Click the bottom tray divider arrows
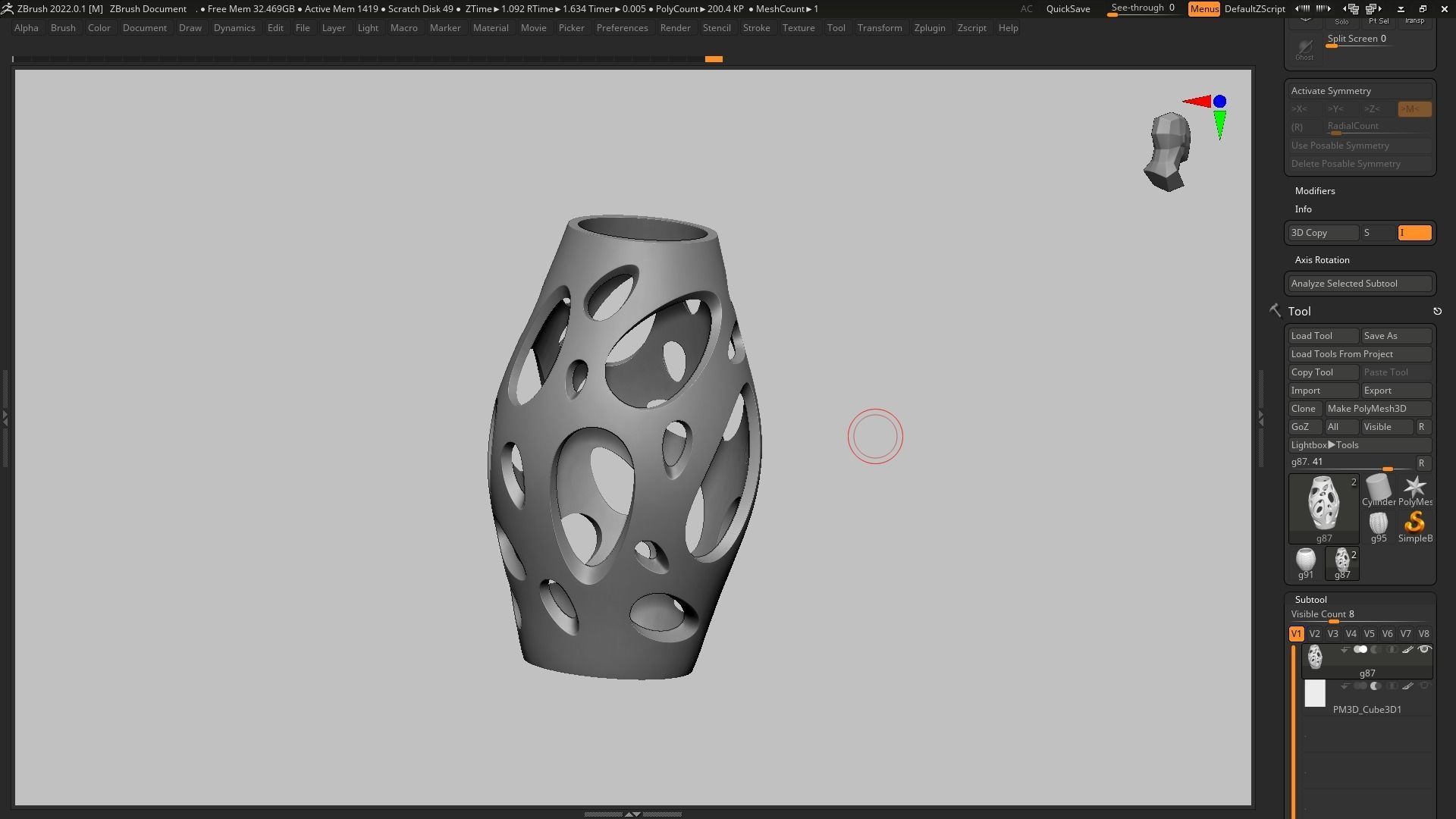This screenshot has height=819, width=1456. 632,814
